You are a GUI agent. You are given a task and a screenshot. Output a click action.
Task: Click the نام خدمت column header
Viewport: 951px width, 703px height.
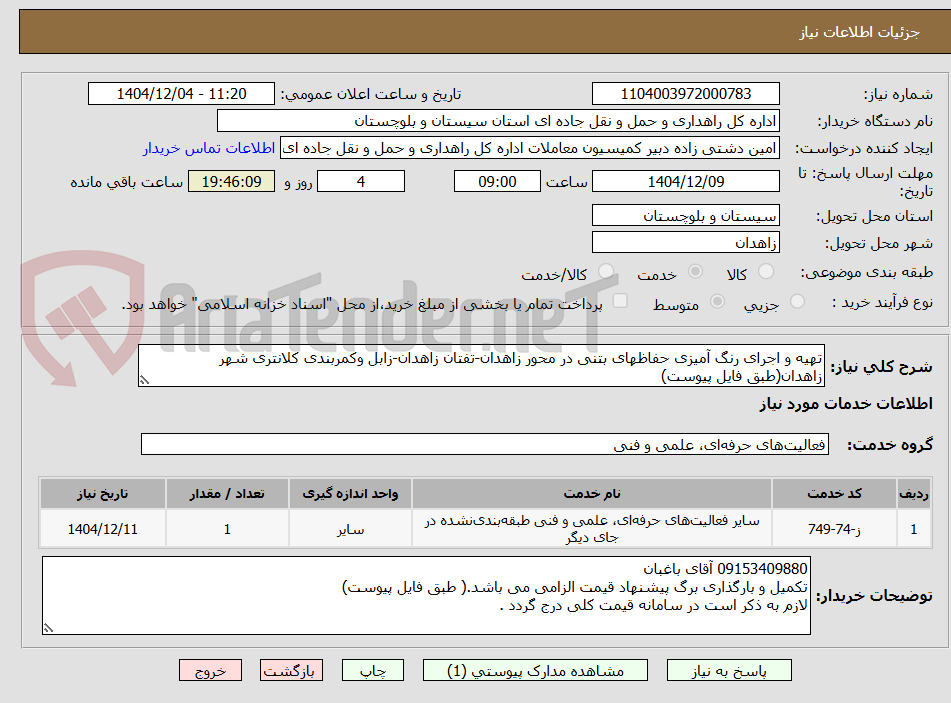coord(592,494)
